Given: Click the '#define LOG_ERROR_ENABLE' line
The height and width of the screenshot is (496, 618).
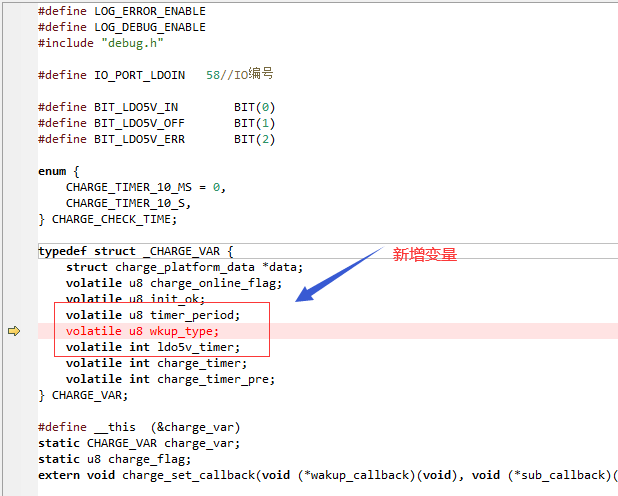Looking at the screenshot, I should pos(122,11).
